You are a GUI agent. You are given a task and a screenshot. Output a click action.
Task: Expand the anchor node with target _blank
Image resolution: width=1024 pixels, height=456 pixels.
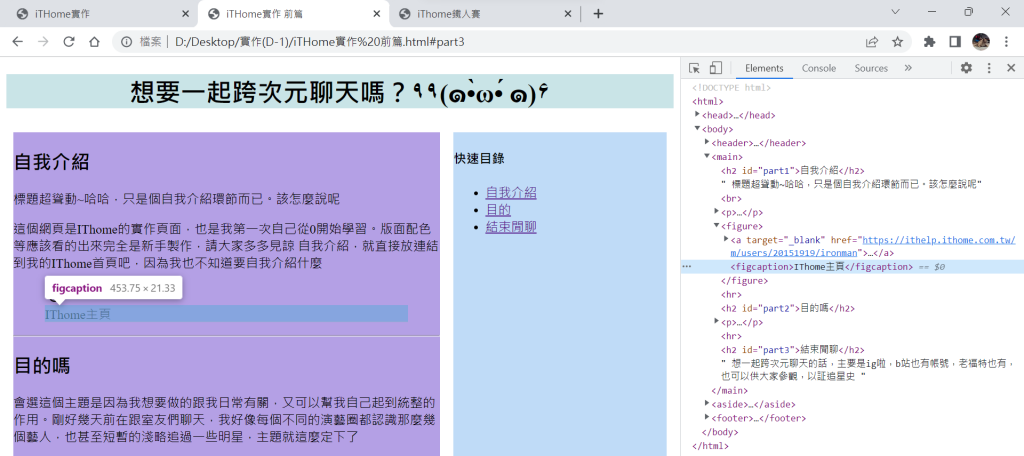(x=727, y=240)
